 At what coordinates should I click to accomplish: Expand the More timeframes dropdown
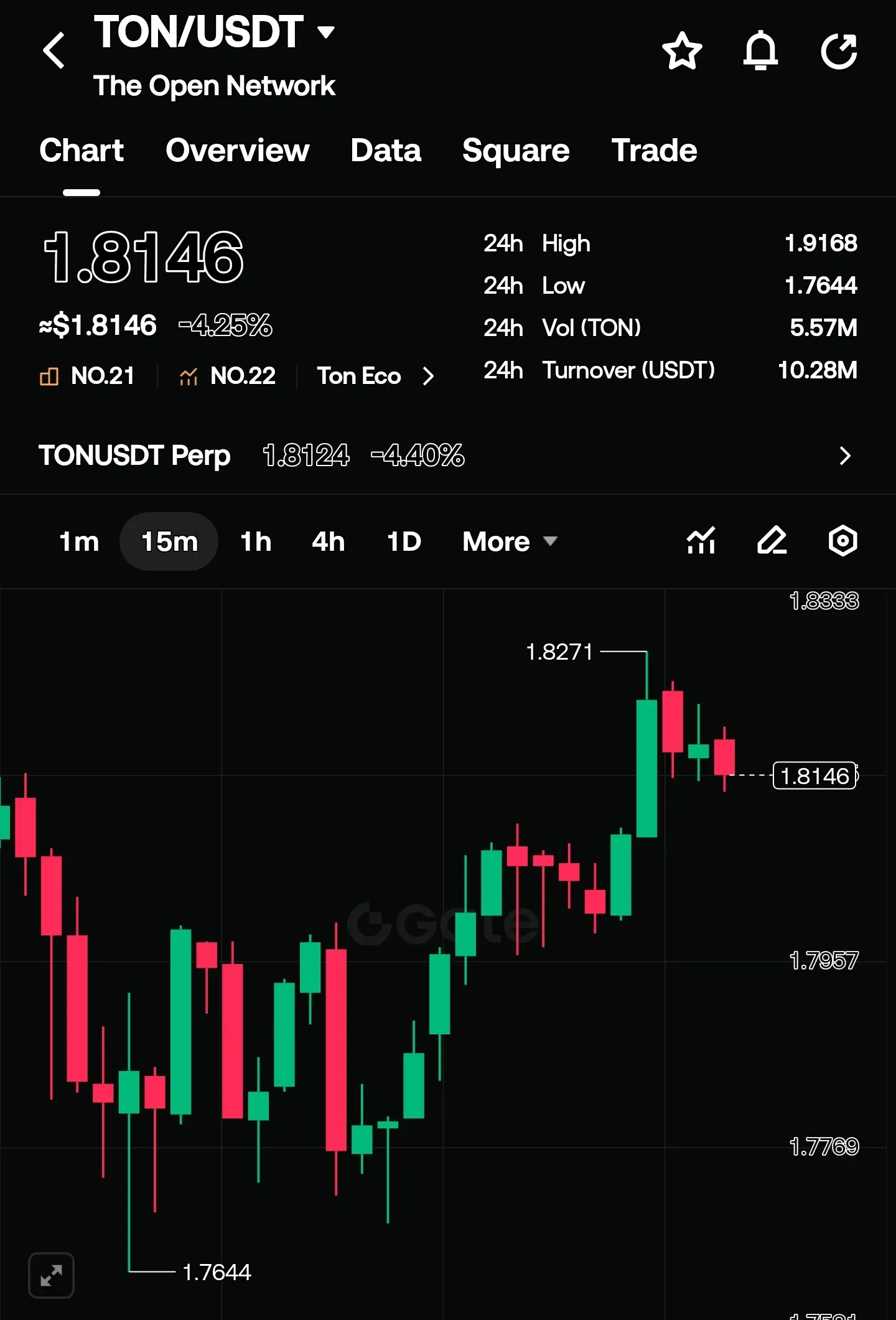pos(550,541)
